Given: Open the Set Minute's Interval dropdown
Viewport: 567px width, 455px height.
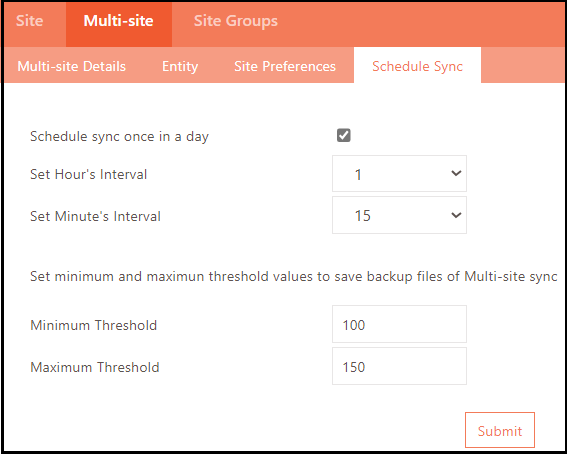Looking at the screenshot, I should point(399,215).
